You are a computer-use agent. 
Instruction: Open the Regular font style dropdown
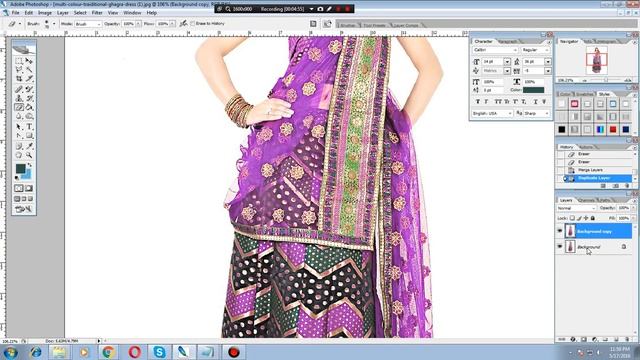535,50
